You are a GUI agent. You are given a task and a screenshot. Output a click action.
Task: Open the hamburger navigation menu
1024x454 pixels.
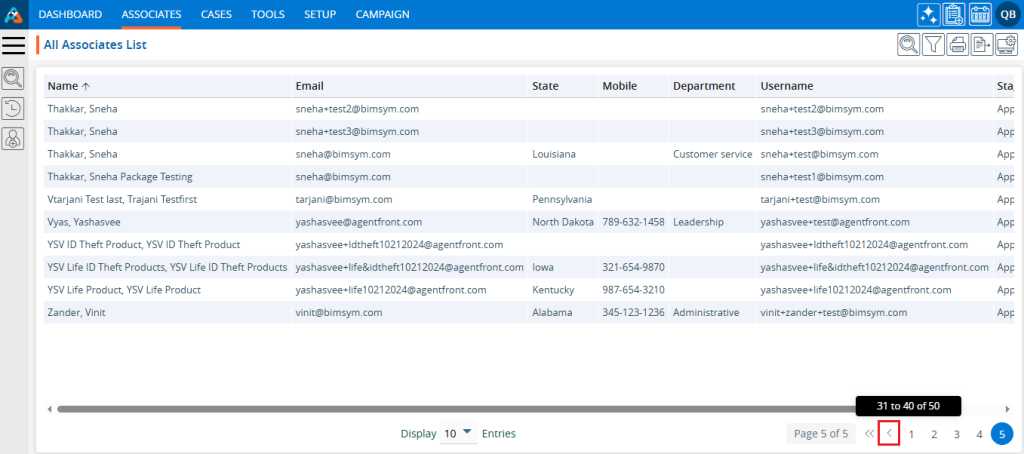[13, 45]
